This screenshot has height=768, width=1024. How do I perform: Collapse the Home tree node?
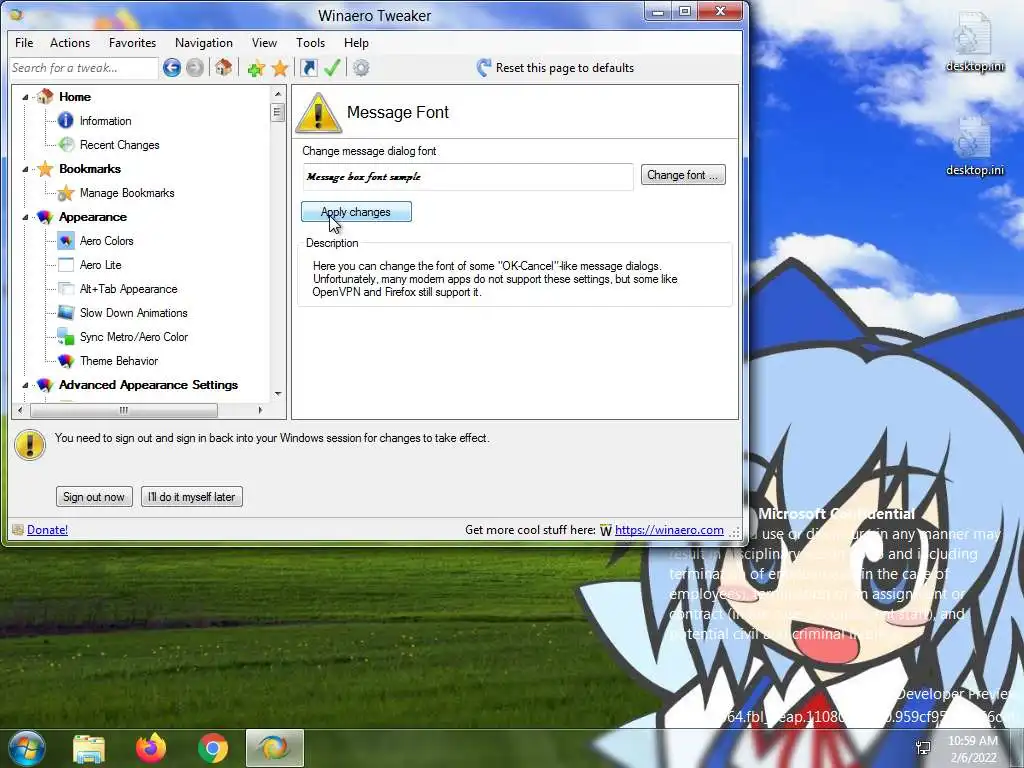coord(25,97)
